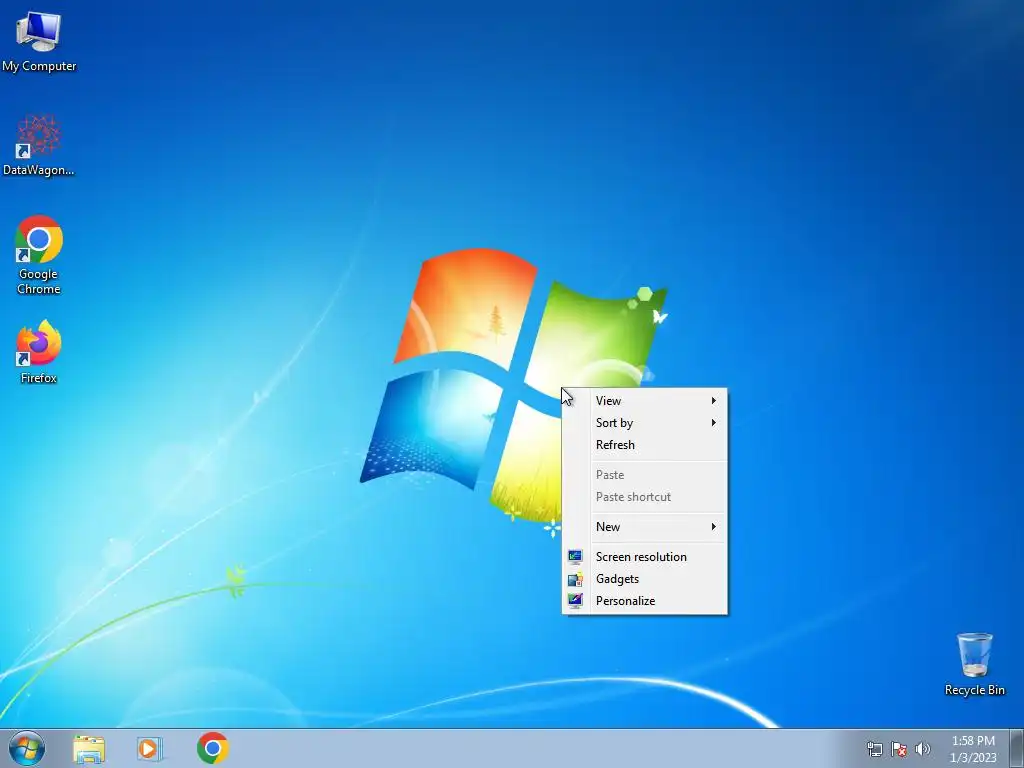Open Gadgets from the context menu
1024x768 pixels.
(x=645, y=579)
